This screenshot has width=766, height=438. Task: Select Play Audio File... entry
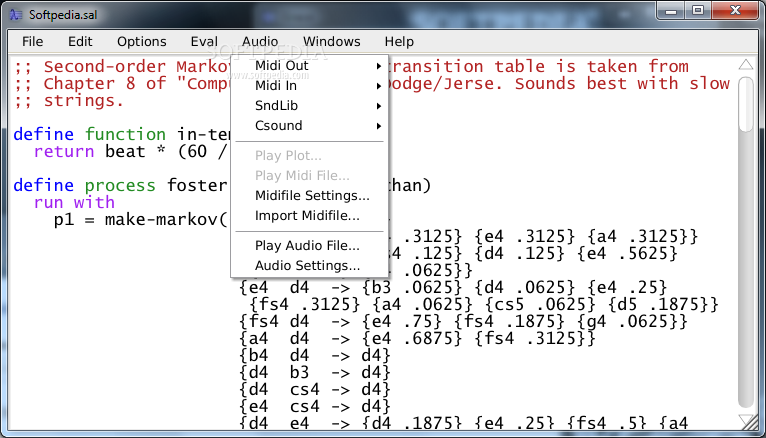[x=309, y=245]
